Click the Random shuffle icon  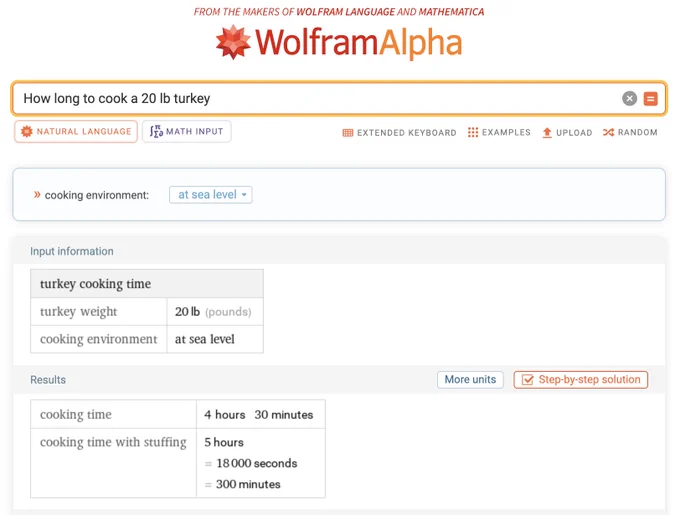[x=608, y=132]
